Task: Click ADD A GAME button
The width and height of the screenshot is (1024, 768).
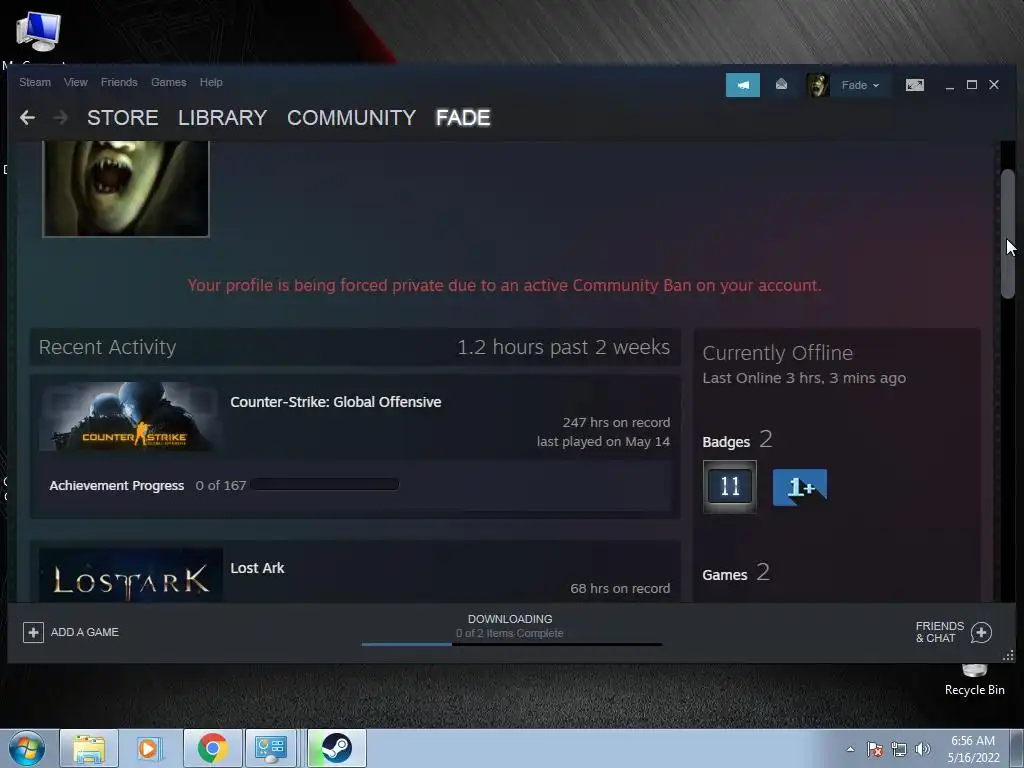Action: tap(71, 632)
